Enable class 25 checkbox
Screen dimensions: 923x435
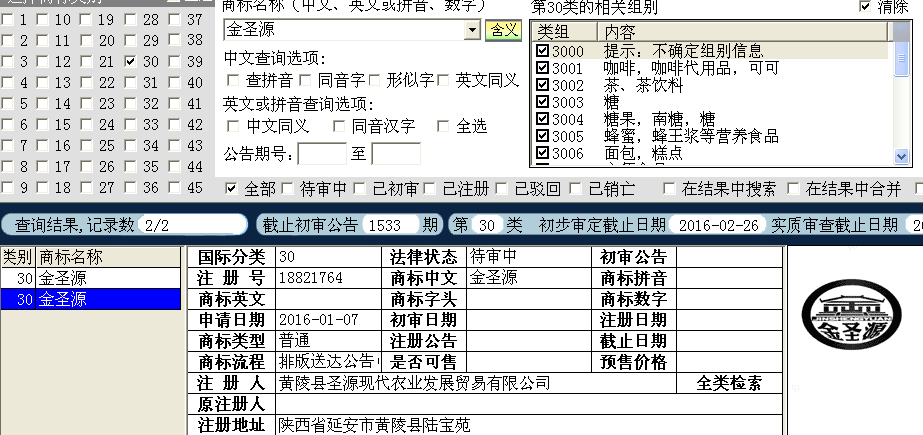86,145
